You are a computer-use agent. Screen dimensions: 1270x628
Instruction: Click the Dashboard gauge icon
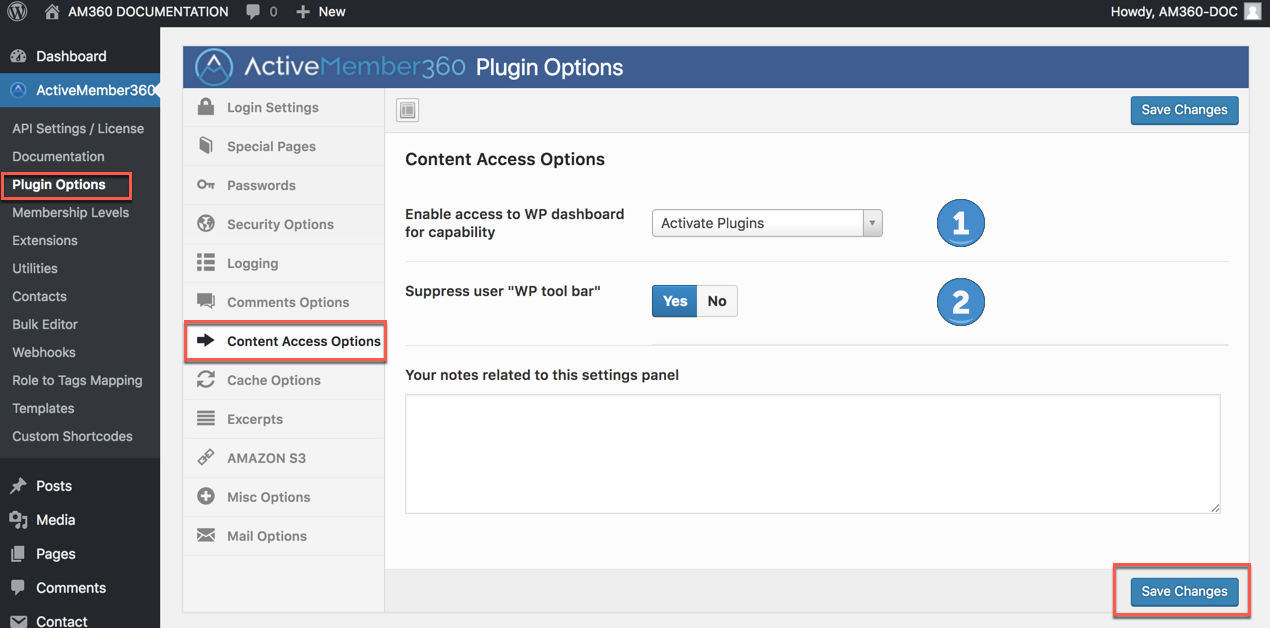pyautogui.click(x=18, y=56)
